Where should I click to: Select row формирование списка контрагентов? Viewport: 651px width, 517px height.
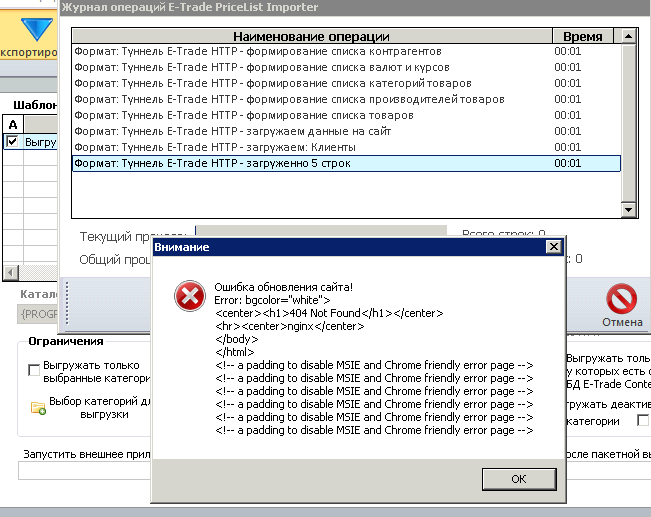tap(346, 51)
